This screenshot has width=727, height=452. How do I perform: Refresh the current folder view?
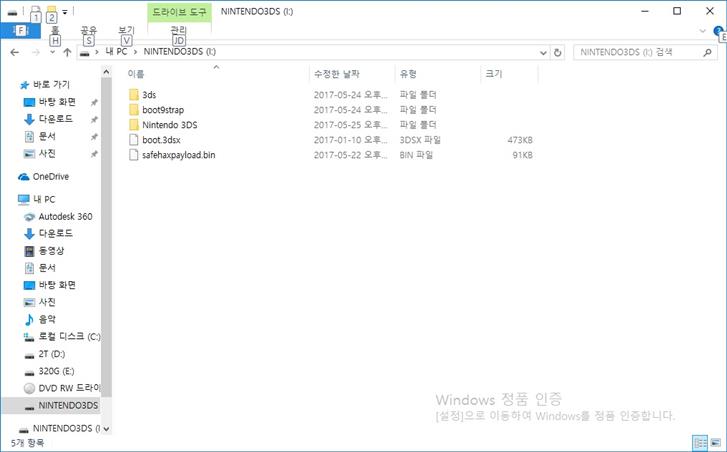coord(558,52)
